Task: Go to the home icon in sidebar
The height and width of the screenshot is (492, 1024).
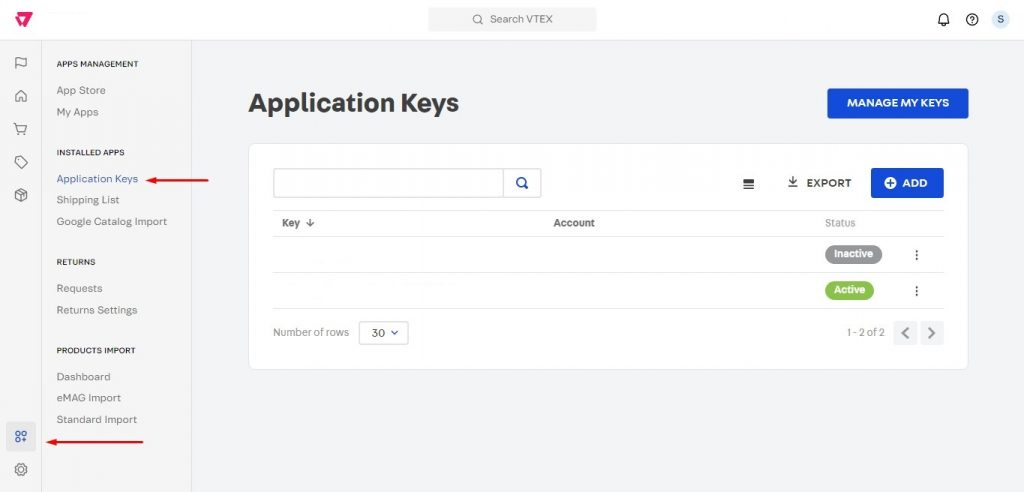Action: 21,96
